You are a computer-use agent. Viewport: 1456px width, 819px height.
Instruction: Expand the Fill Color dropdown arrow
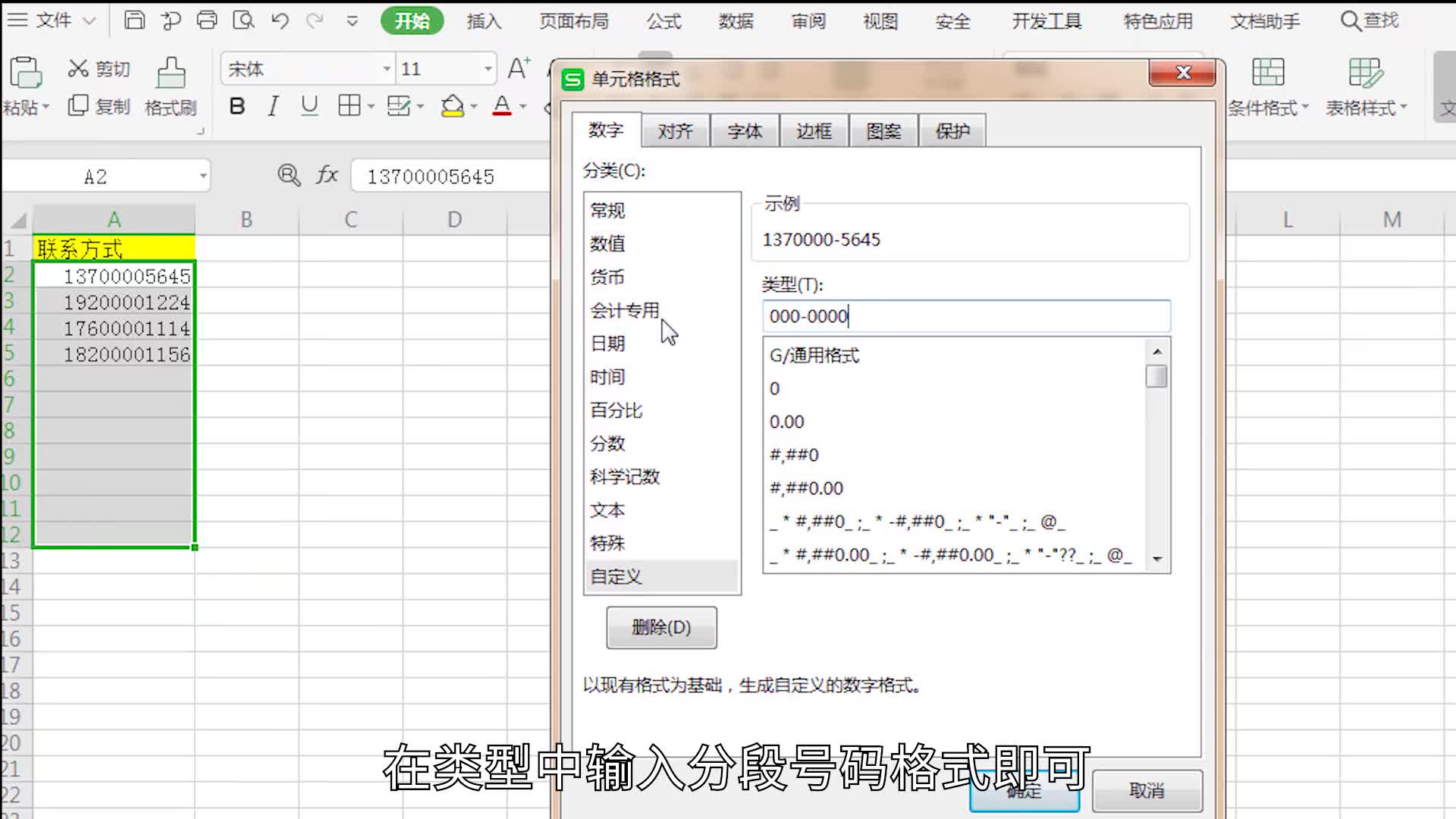coord(474,106)
